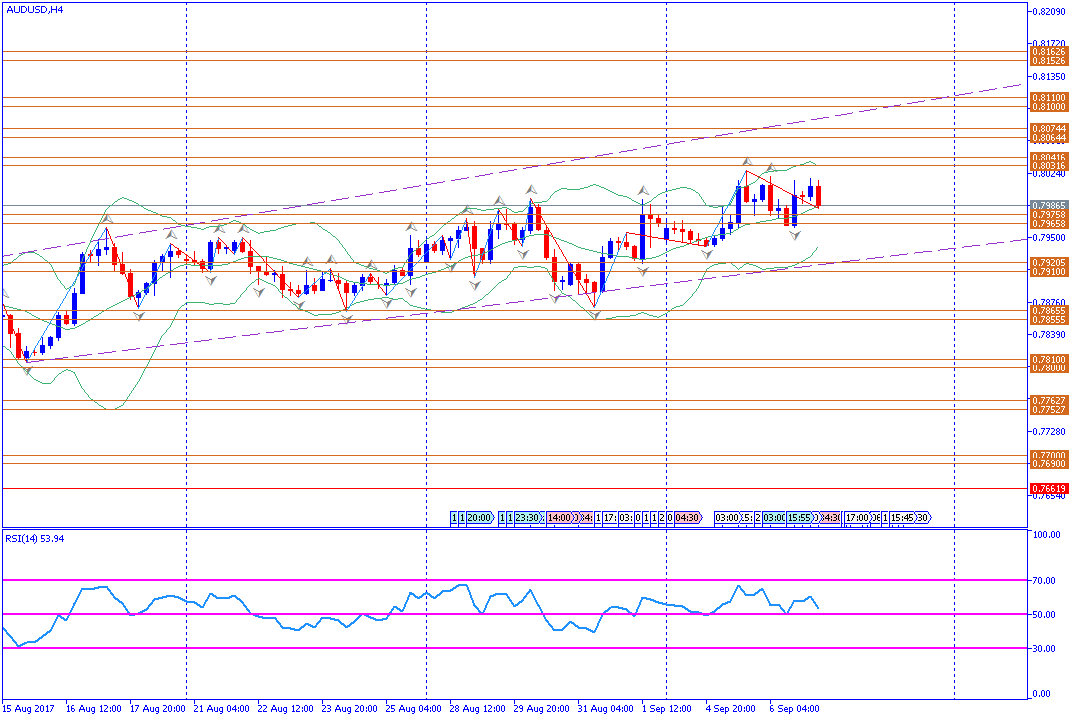Click the down fractal arrow below the lowest candle
The width and height of the screenshot is (1080, 720).
[x=27, y=371]
